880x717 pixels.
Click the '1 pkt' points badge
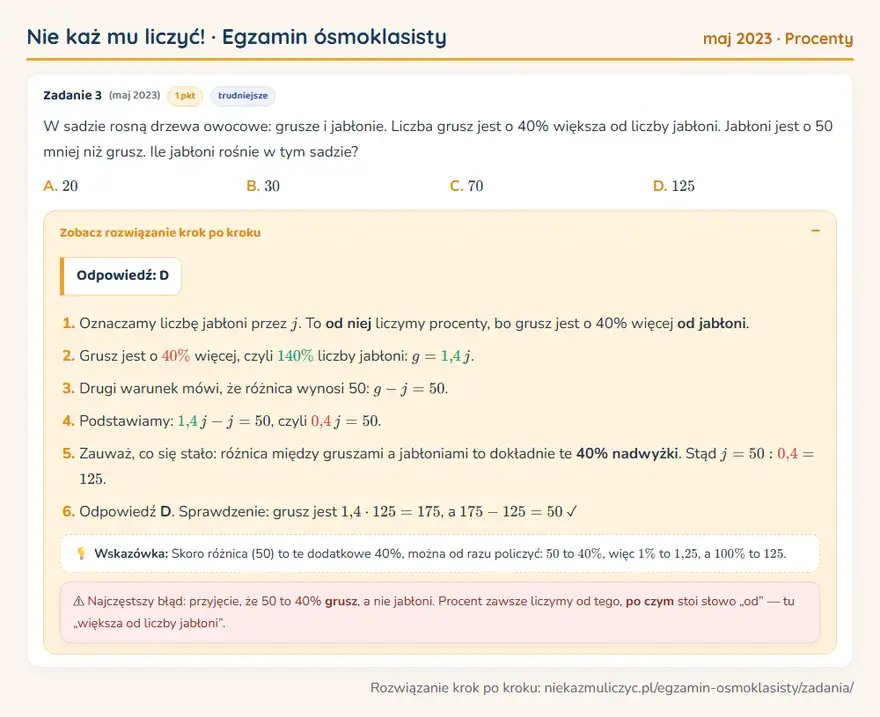coord(185,96)
